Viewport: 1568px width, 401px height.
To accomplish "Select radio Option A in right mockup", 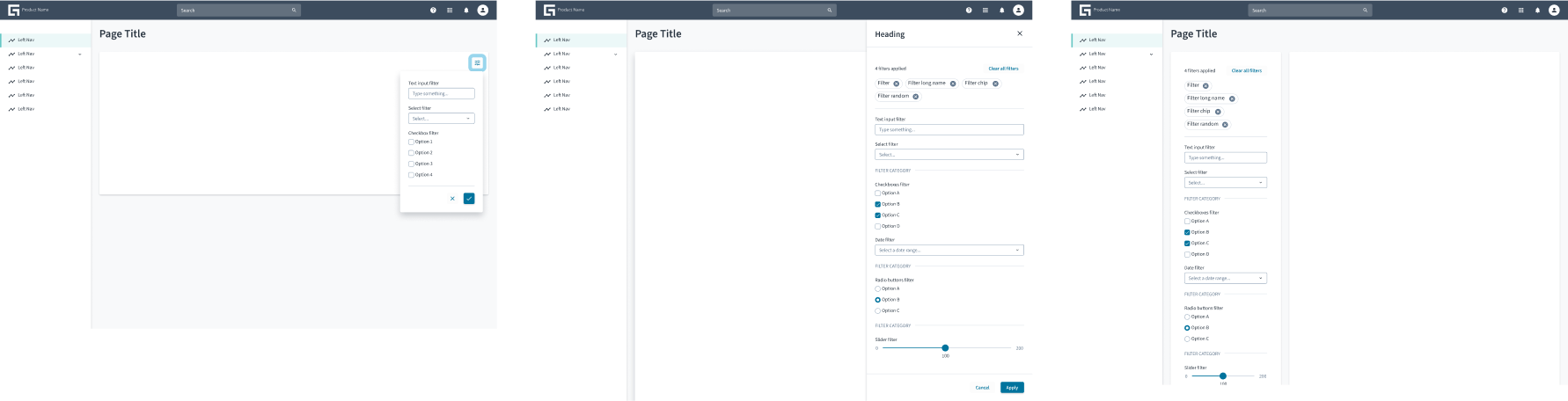I will (x=1187, y=317).
